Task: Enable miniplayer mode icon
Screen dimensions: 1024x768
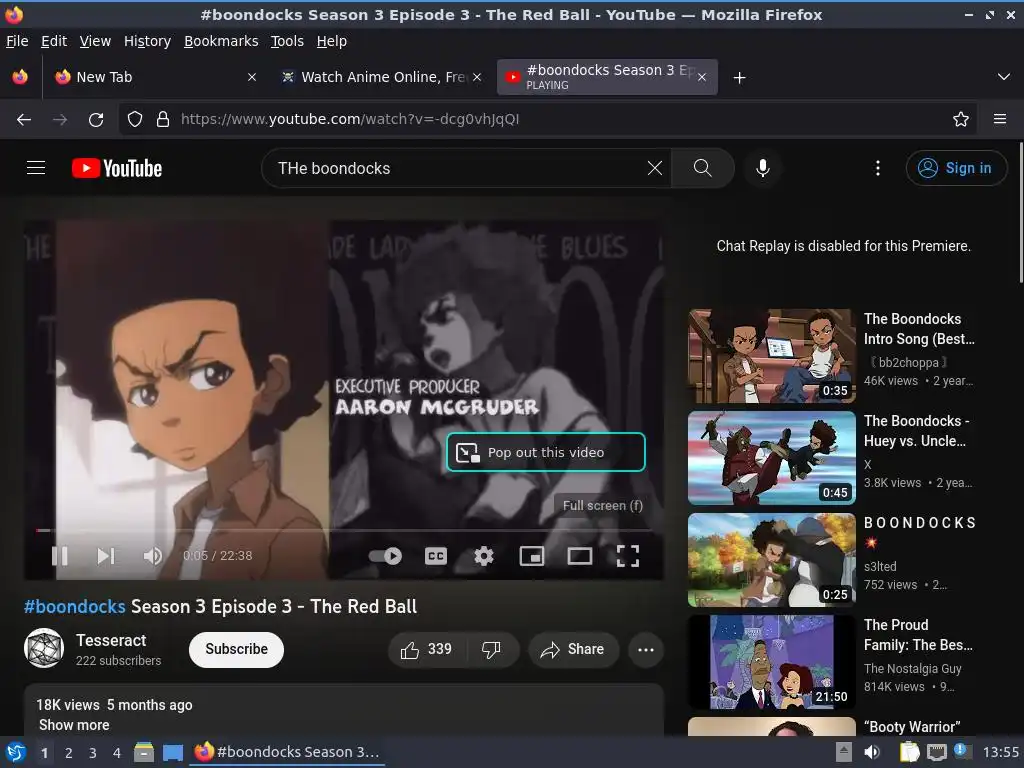Action: (532, 556)
